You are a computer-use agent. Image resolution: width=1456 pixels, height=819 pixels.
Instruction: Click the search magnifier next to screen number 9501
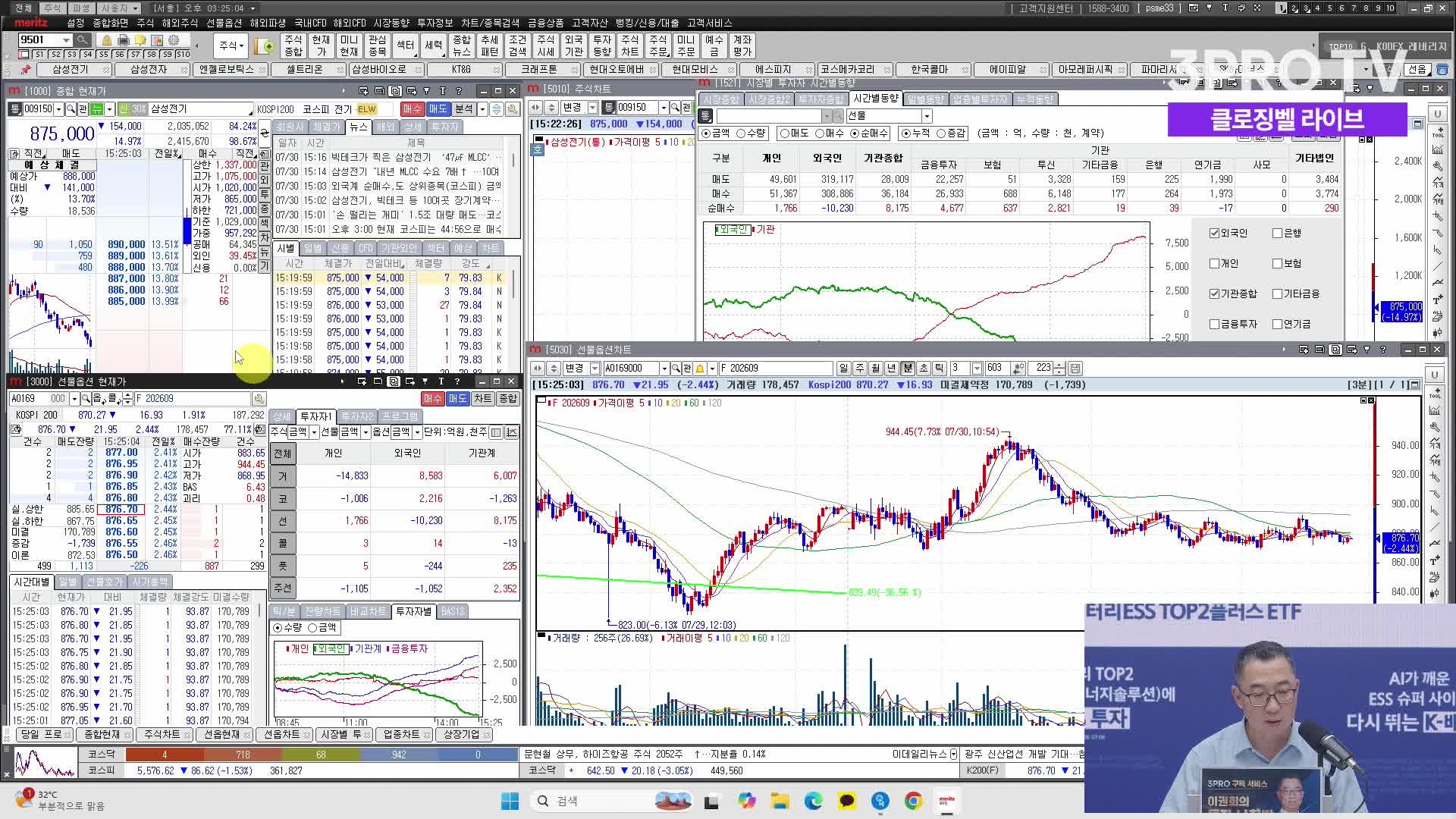point(82,39)
